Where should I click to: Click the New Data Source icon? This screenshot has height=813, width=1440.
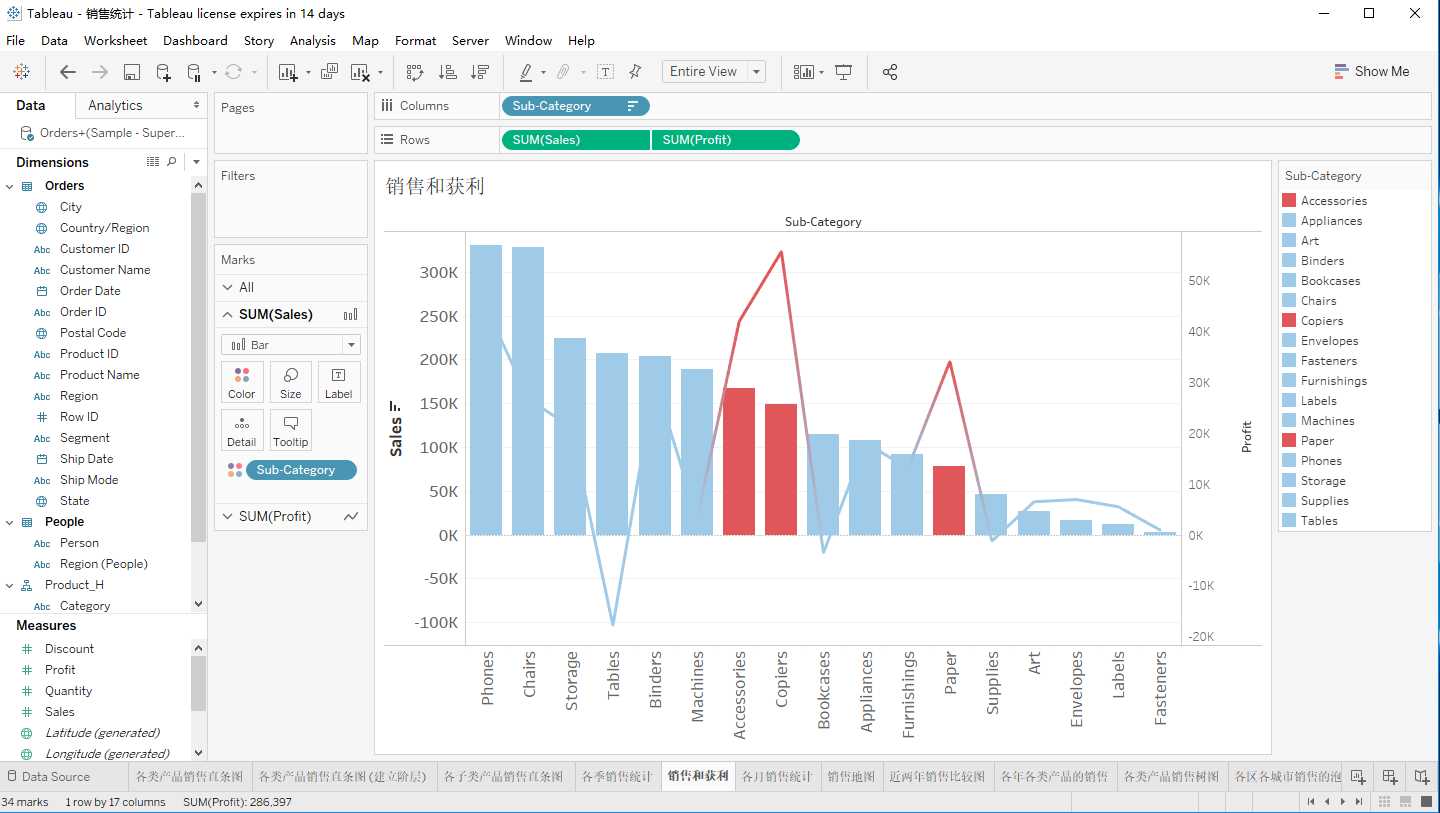pyautogui.click(x=163, y=72)
